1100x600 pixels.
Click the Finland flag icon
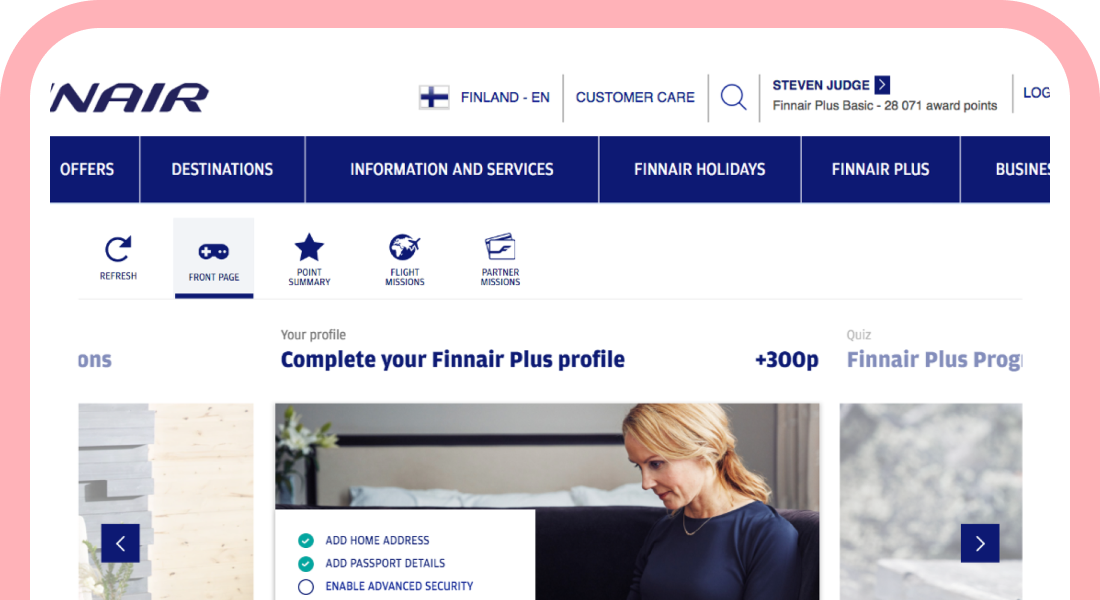[434, 97]
